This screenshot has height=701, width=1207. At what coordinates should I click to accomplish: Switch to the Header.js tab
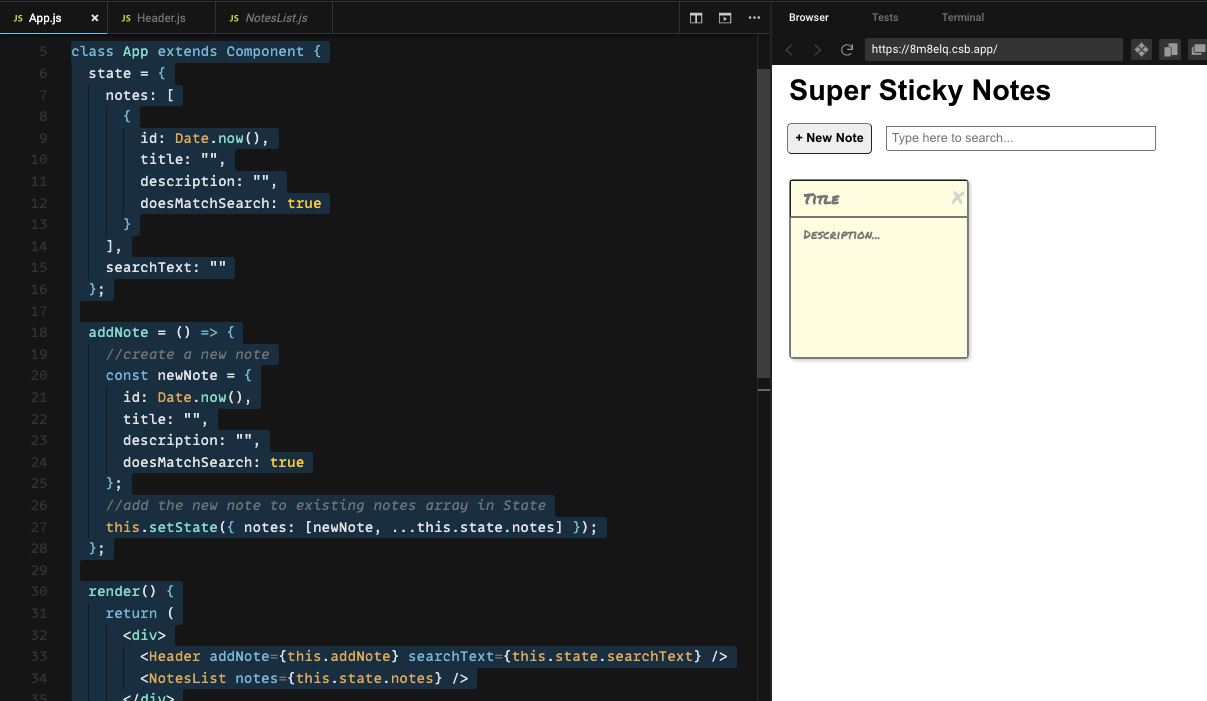[x=160, y=18]
